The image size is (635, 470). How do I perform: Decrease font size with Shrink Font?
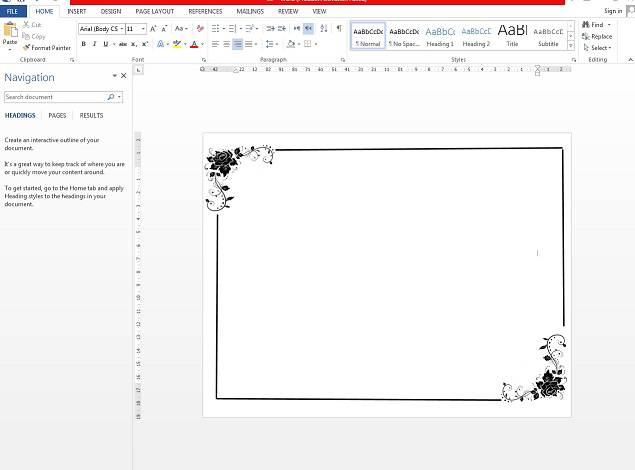[164, 29]
